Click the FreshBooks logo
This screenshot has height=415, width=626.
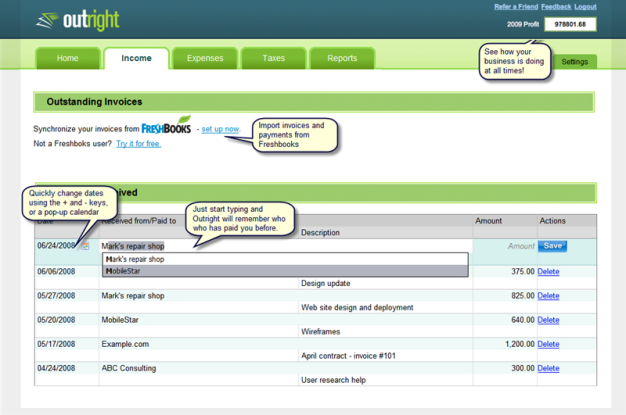[x=166, y=128]
